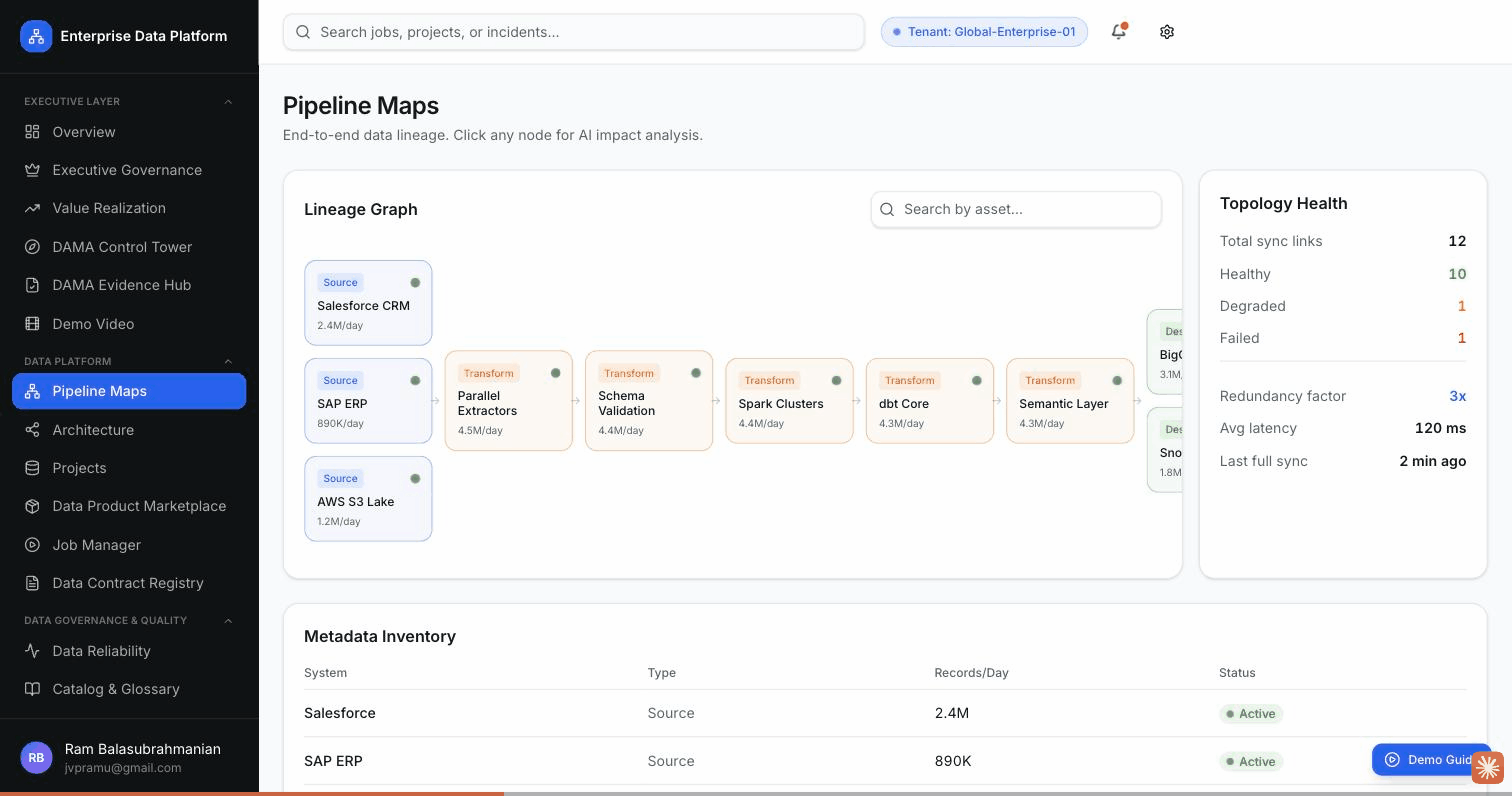Image resolution: width=1512 pixels, height=796 pixels.
Task: Click the Executive Governance crown icon
Action: click(x=32, y=170)
